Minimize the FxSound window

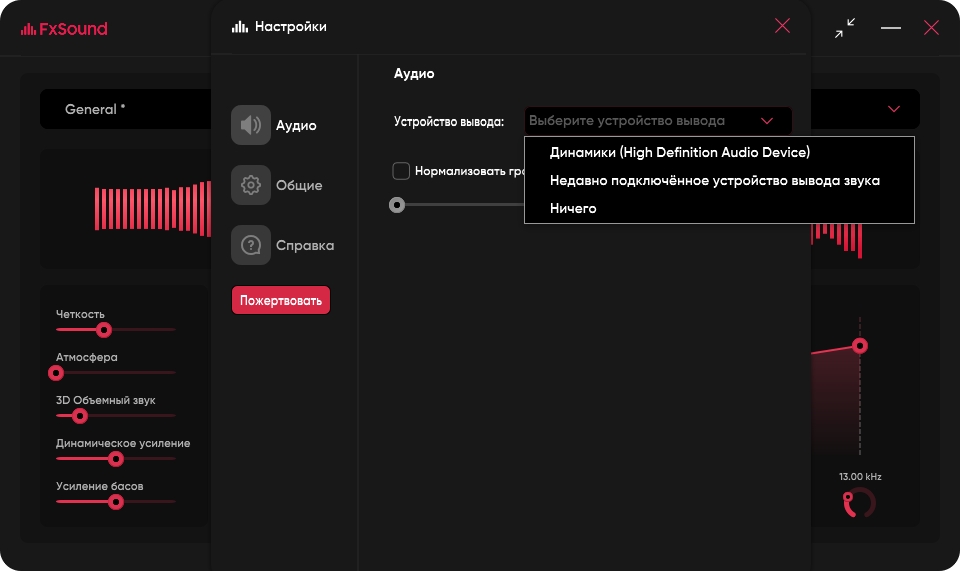(891, 28)
